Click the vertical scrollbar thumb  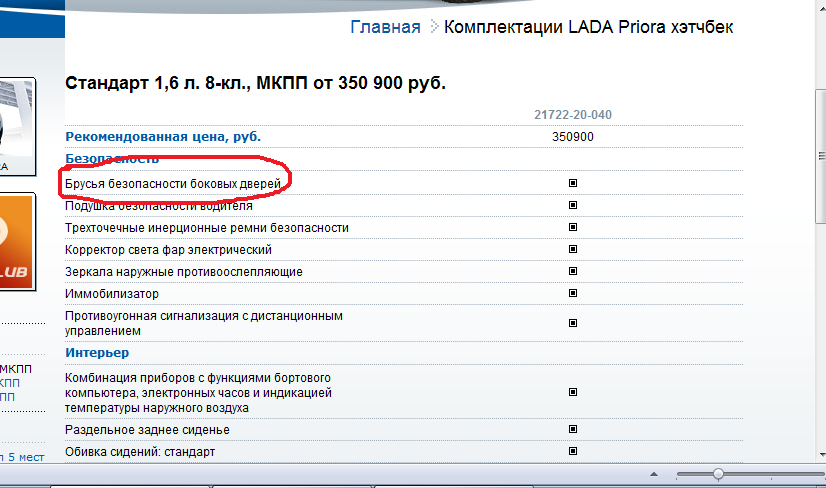[x=821, y=157]
